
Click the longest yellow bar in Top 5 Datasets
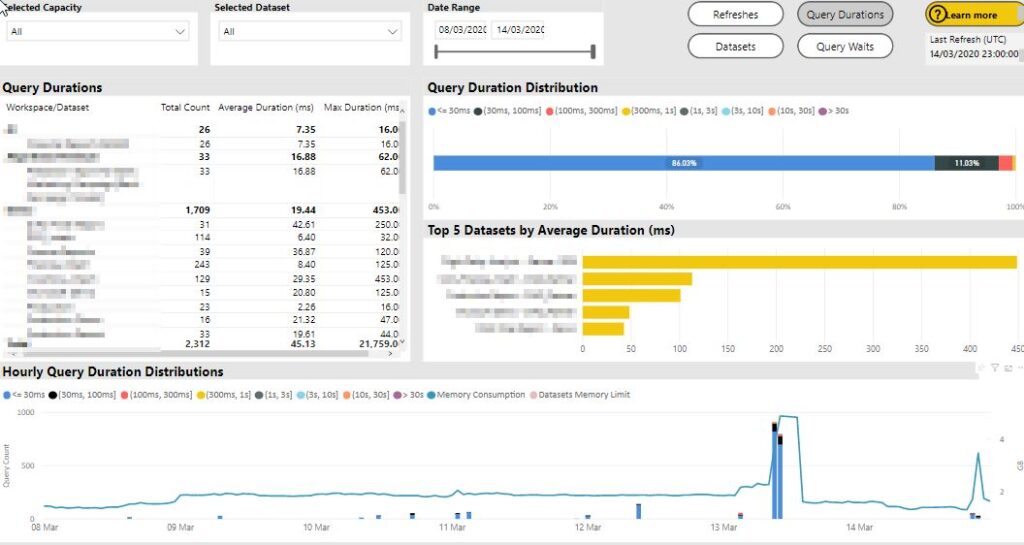799,262
